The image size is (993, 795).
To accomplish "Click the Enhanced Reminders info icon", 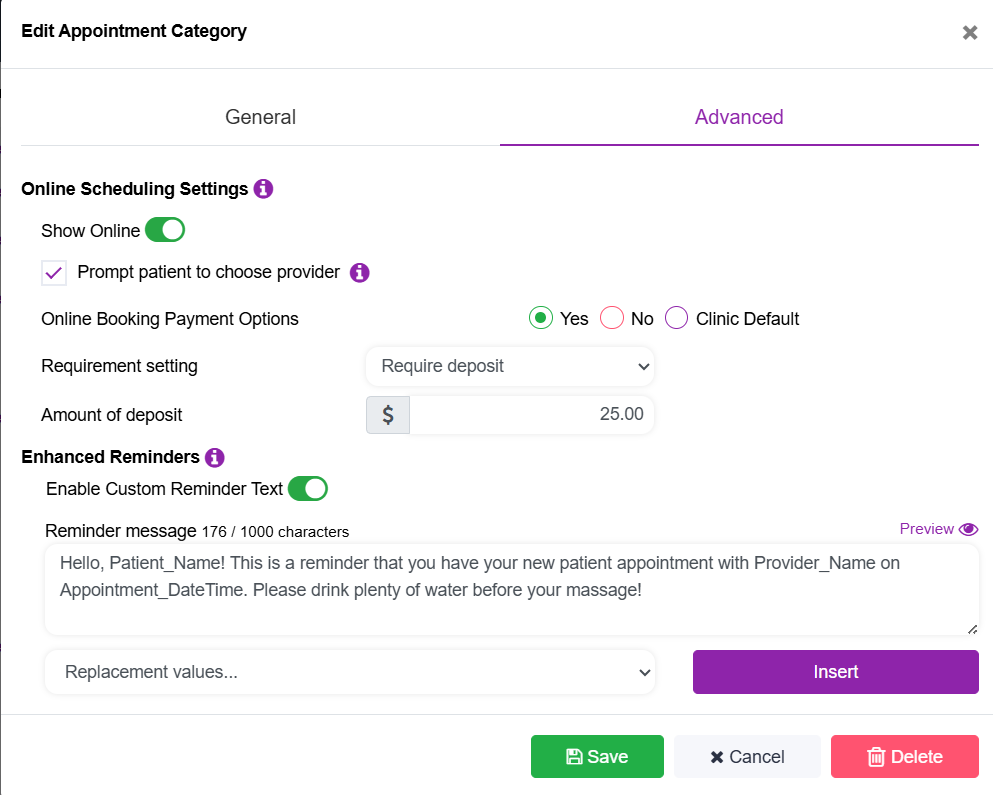I will [214, 457].
